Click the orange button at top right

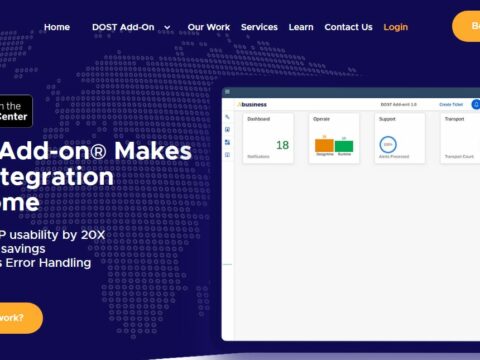tap(466, 26)
